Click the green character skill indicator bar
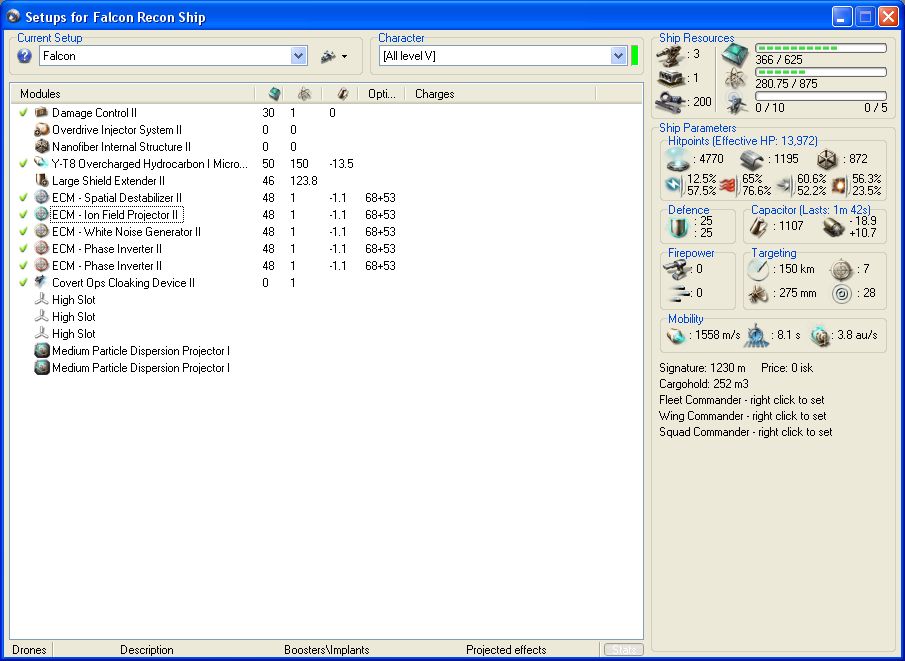Screen dimensions: 905x661 coord(635,56)
